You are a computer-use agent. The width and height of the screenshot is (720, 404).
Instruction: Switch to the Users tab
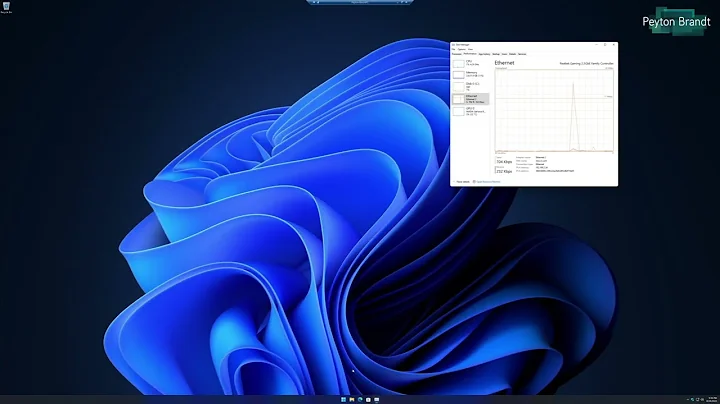point(504,54)
